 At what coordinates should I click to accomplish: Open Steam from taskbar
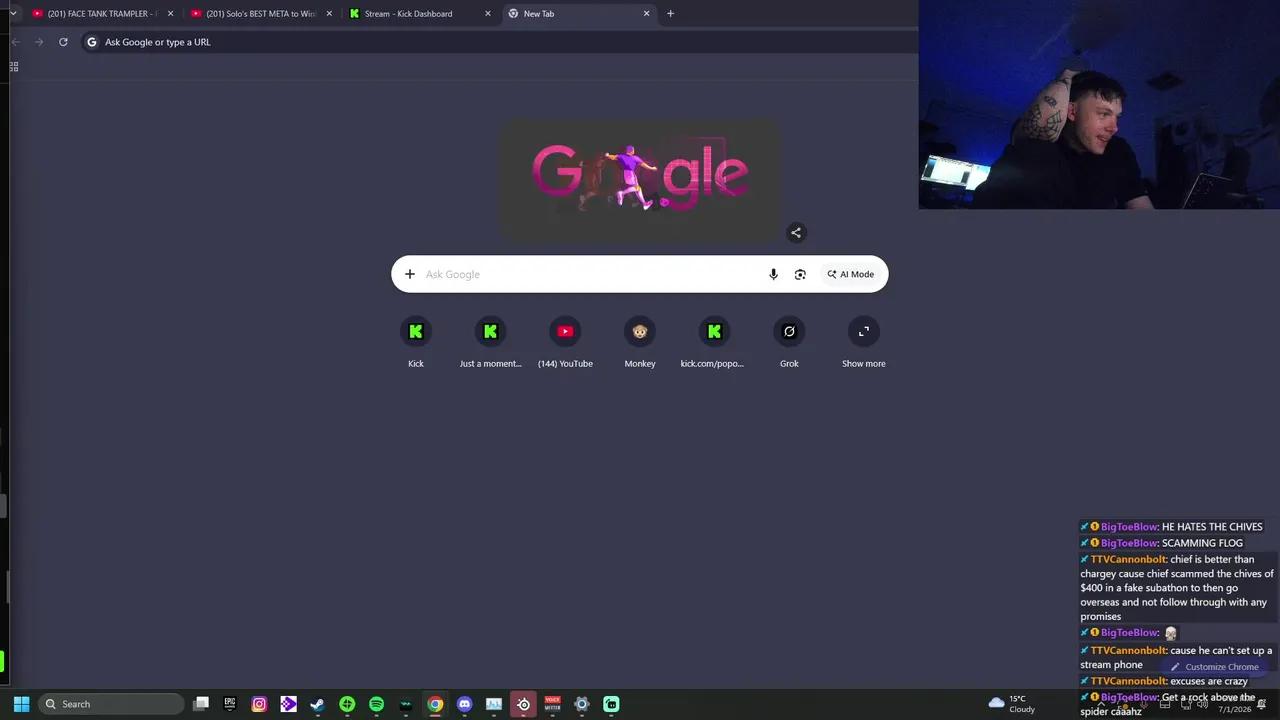317,704
